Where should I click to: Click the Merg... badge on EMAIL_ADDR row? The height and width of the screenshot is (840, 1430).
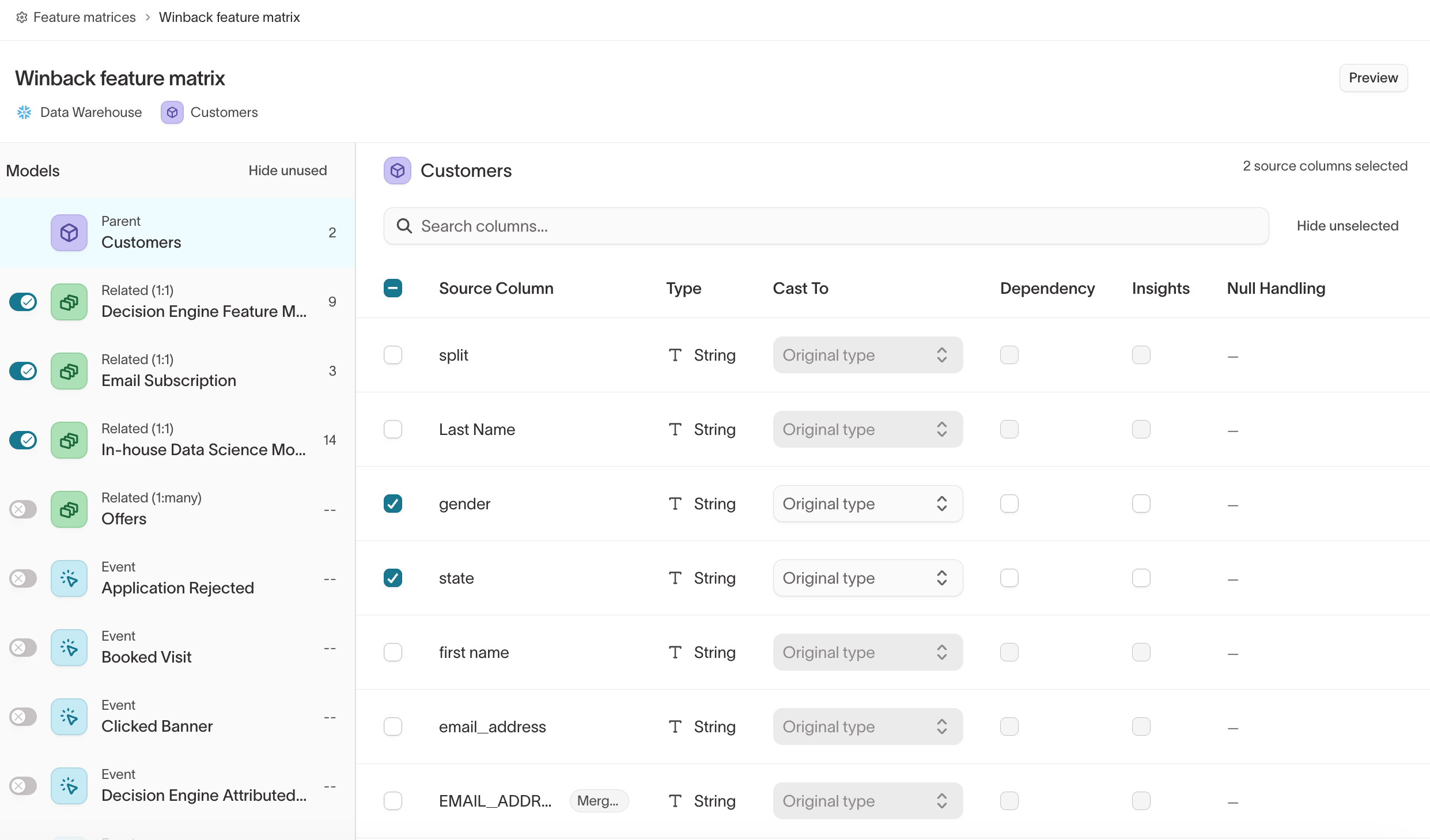pos(599,801)
